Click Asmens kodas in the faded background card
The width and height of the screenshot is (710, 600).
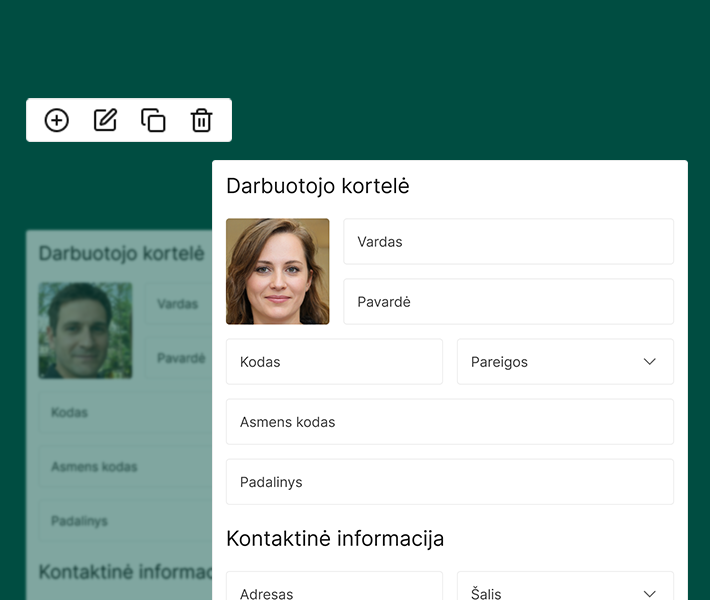click(x=120, y=467)
